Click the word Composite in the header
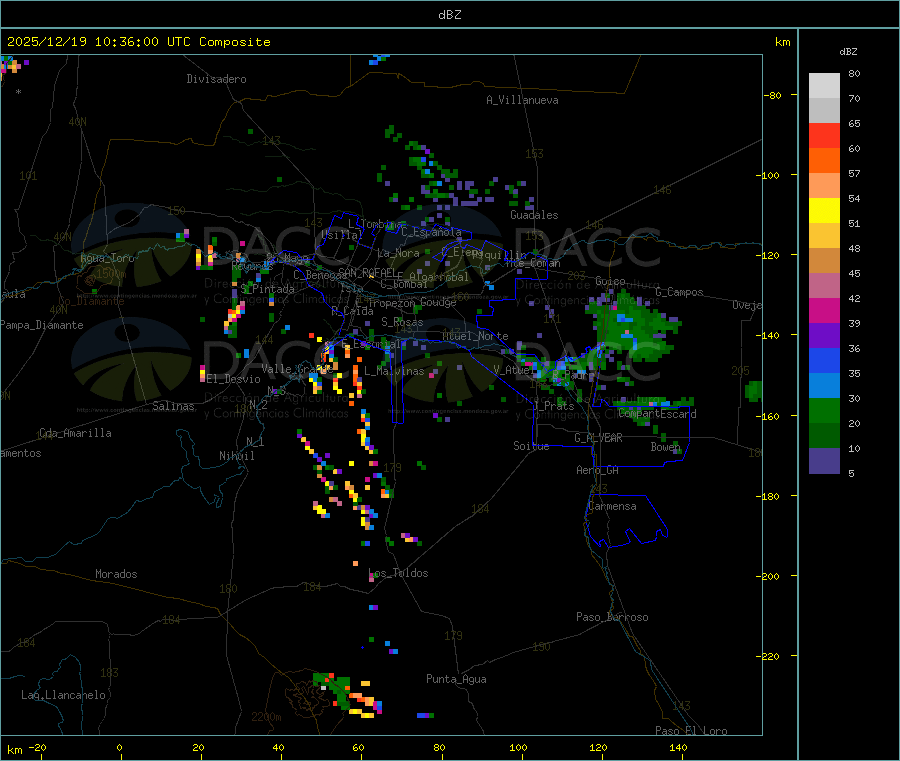900x761 pixels. click(x=235, y=42)
